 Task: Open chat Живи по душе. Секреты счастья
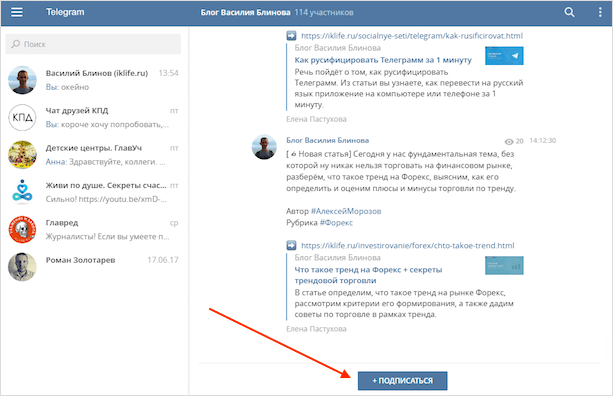point(93,192)
